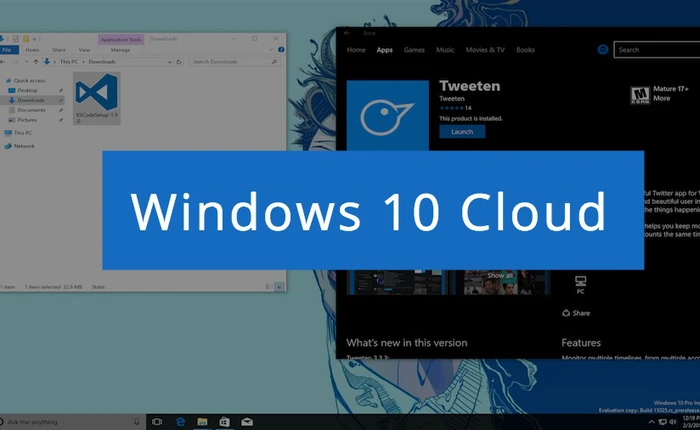
Task: Open the address bar history dropdown
Action: (170, 62)
